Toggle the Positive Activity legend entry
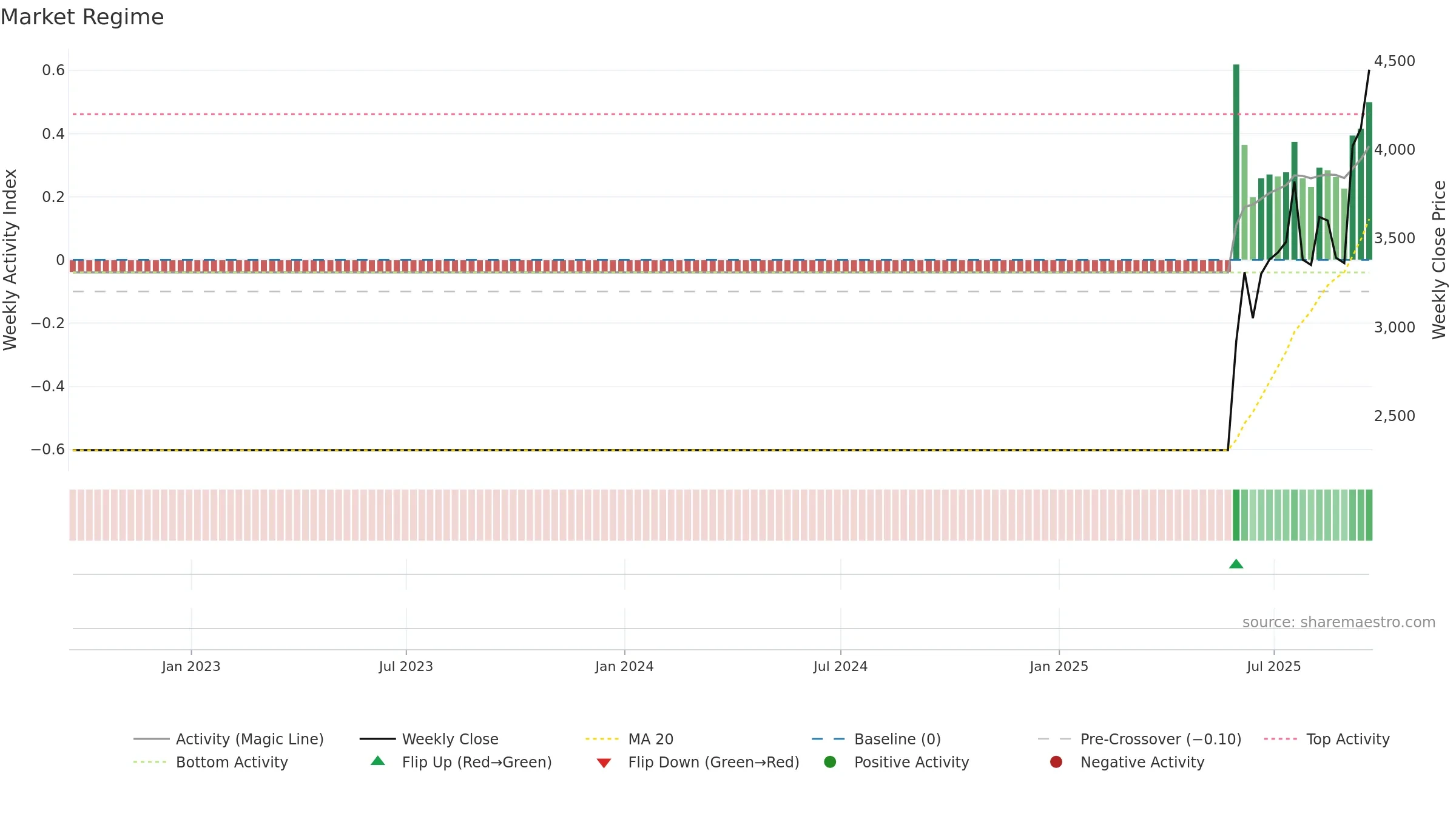The width and height of the screenshot is (1456, 819). pyautogui.click(x=896, y=762)
